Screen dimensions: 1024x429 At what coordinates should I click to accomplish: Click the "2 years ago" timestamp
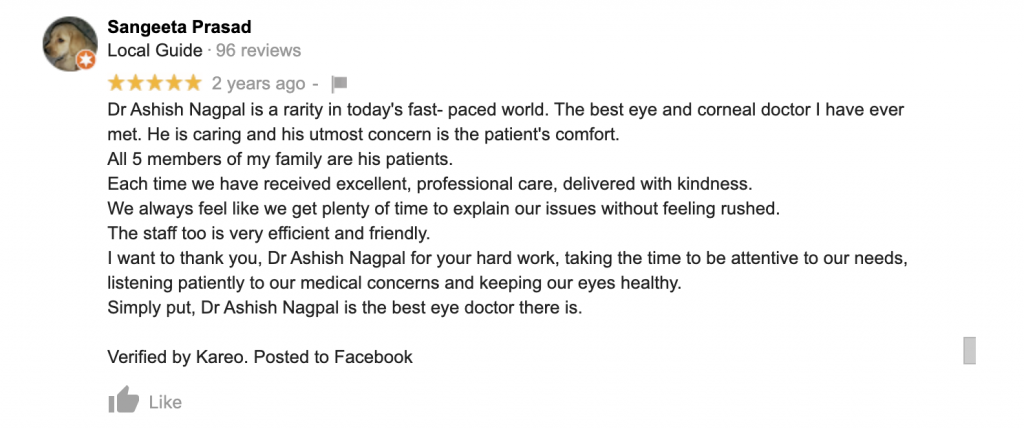[x=258, y=84]
